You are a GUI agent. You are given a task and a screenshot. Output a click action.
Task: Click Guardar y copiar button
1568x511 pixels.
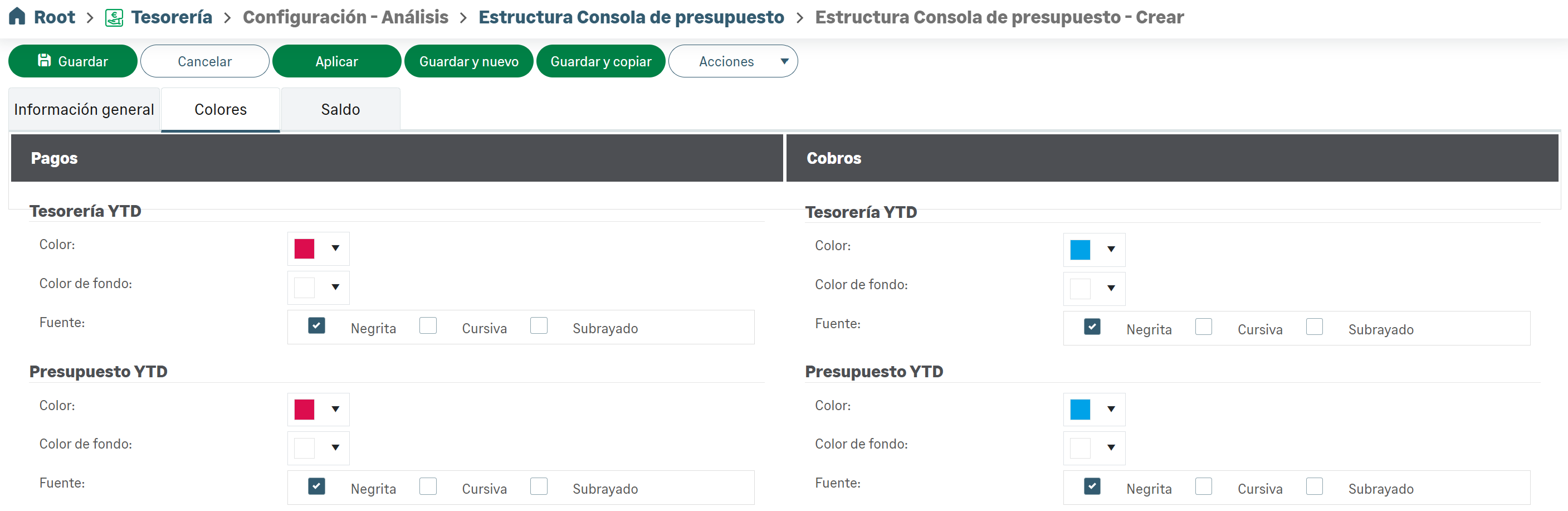coord(600,61)
